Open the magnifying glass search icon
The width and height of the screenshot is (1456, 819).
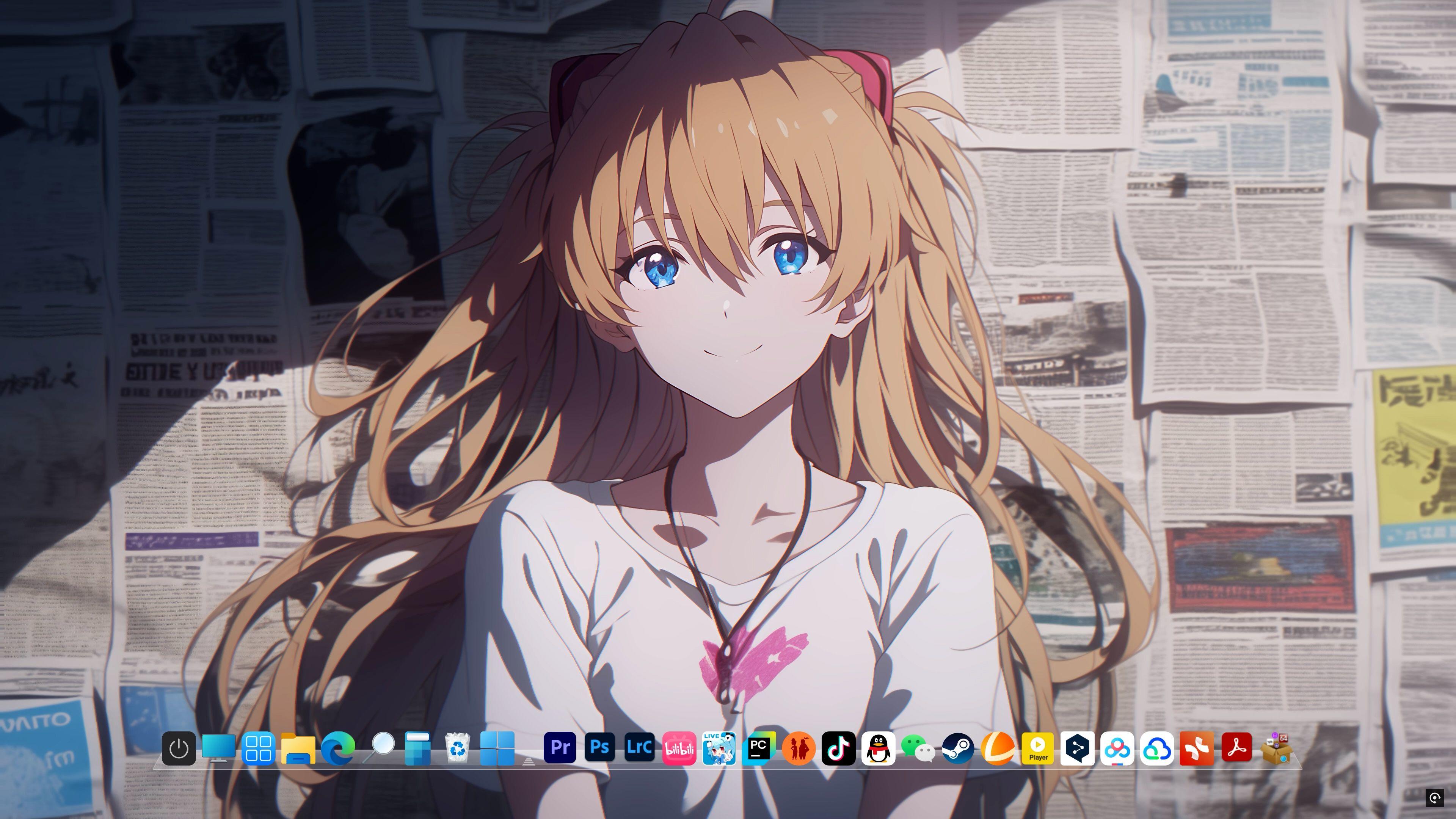(x=379, y=748)
